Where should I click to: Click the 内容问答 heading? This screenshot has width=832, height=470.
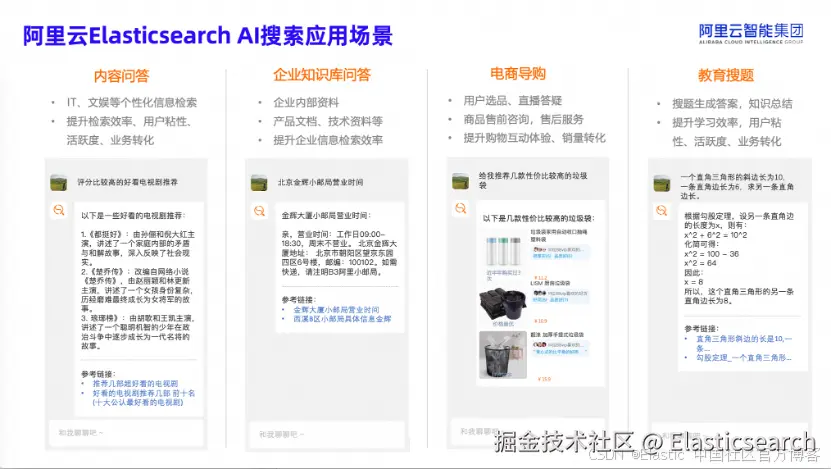tap(122, 76)
